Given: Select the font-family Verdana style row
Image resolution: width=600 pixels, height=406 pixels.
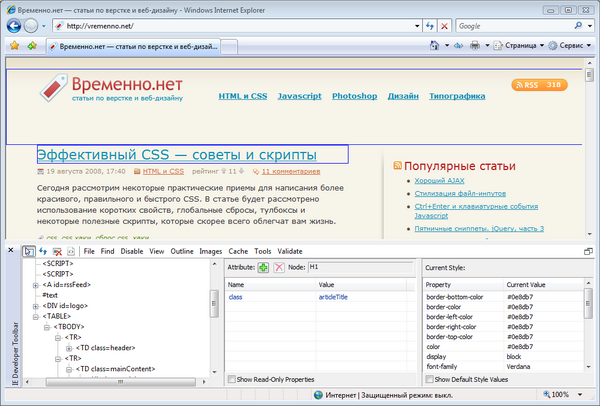Looking at the screenshot, I should tap(504, 367).
